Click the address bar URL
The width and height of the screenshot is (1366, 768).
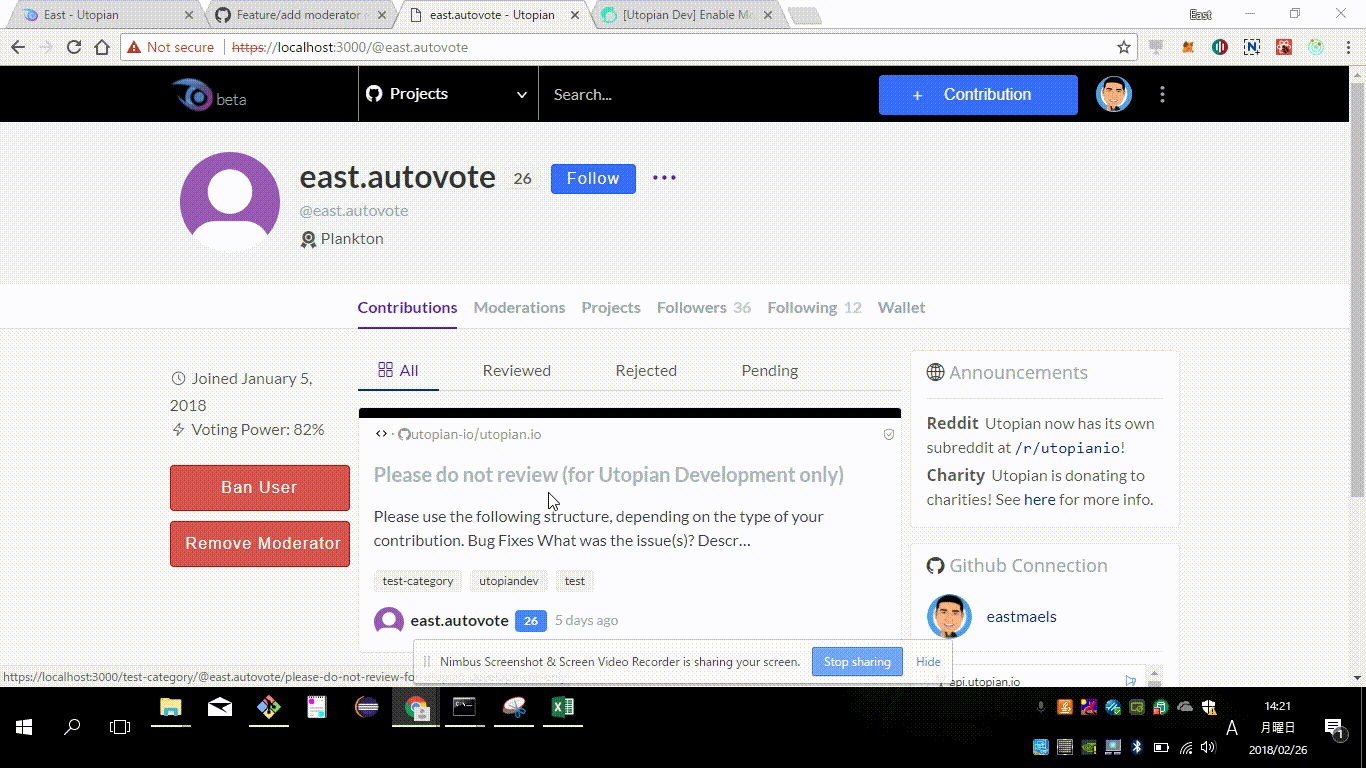[x=350, y=47]
